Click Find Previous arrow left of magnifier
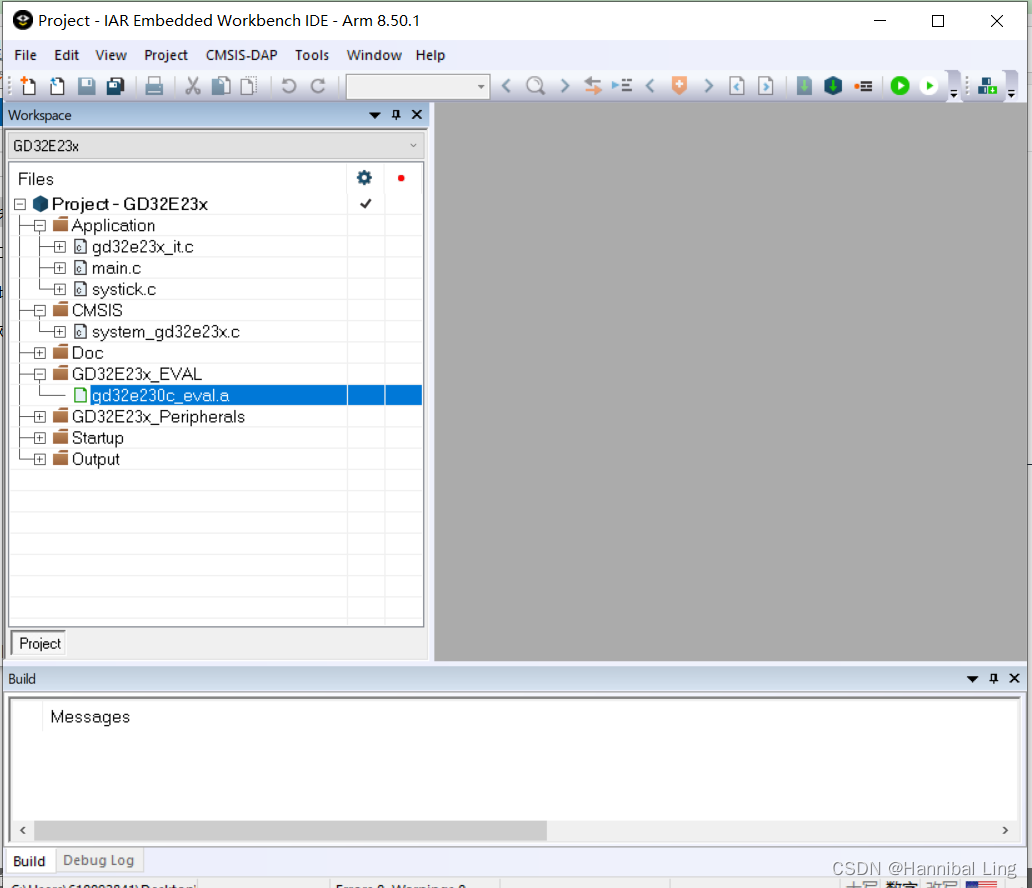The image size is (1032, 888). (x=506, y=86)
